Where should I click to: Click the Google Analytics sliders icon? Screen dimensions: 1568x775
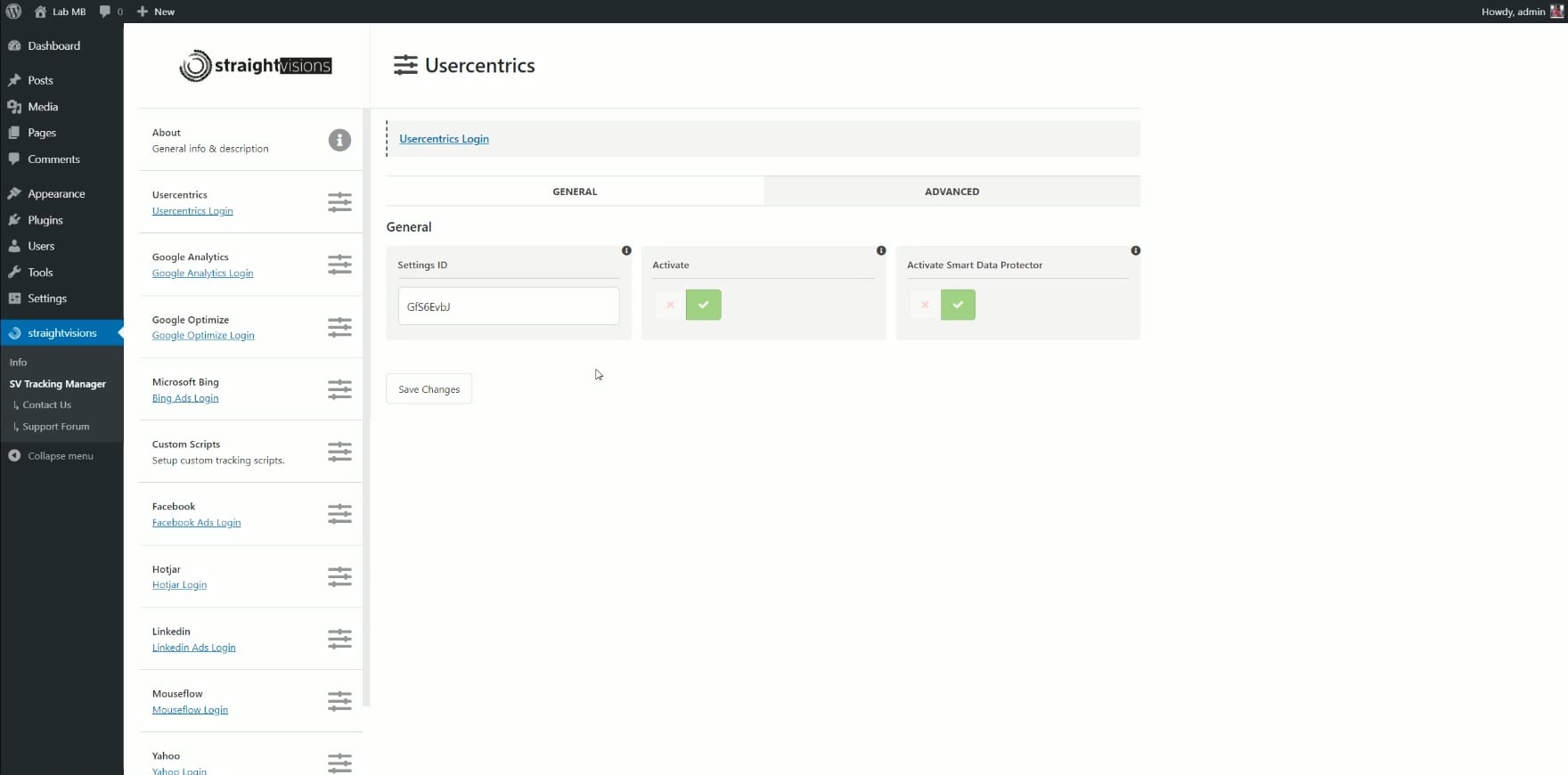tap(339, 265)
